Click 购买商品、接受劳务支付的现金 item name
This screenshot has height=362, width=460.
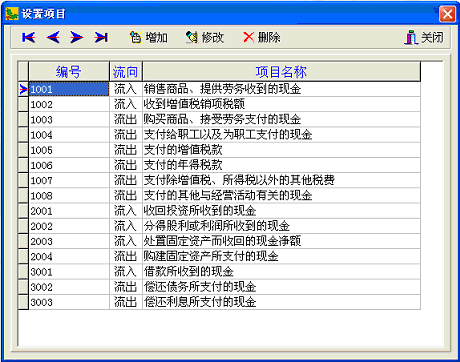coord(222,120)
